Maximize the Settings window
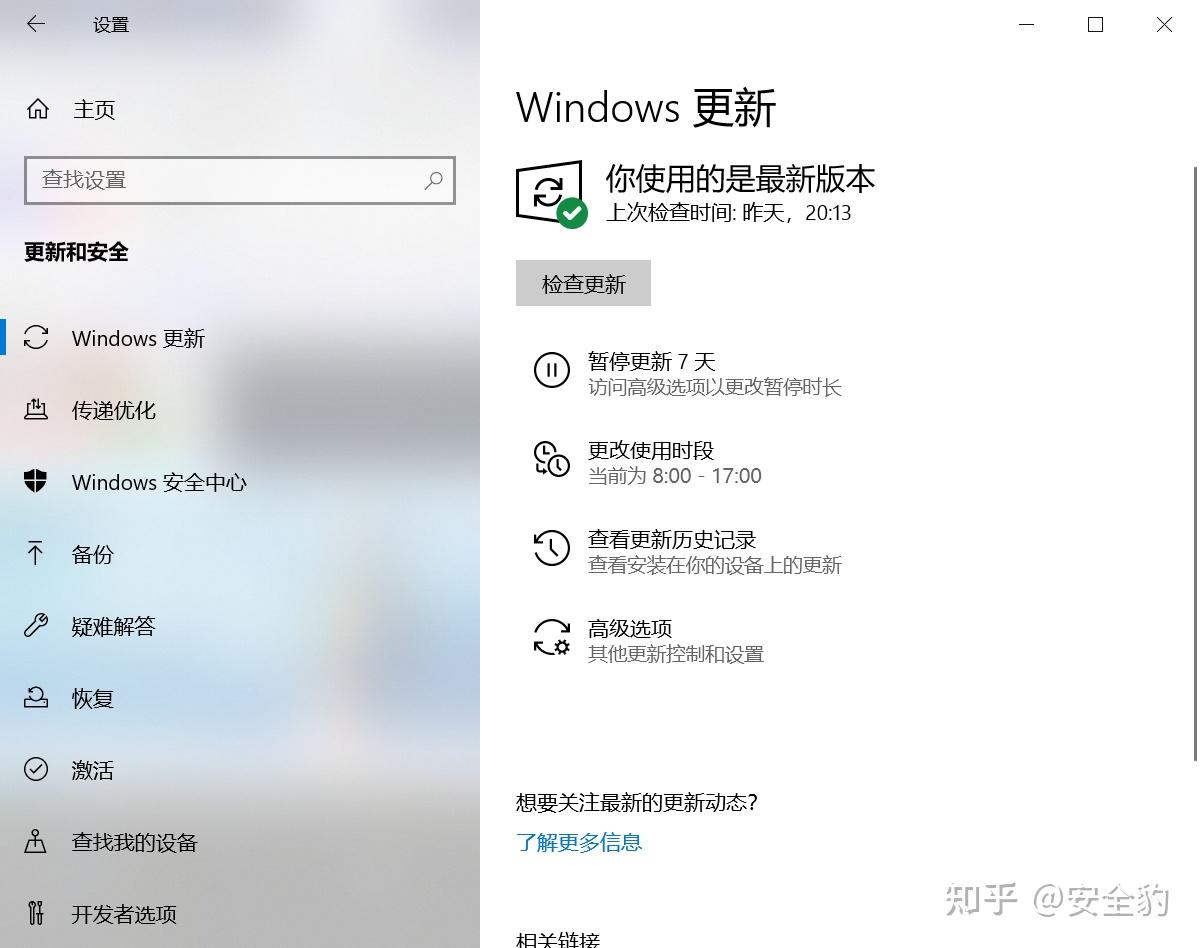The width and height of the screenshot is (1200, 948). 1095,24
